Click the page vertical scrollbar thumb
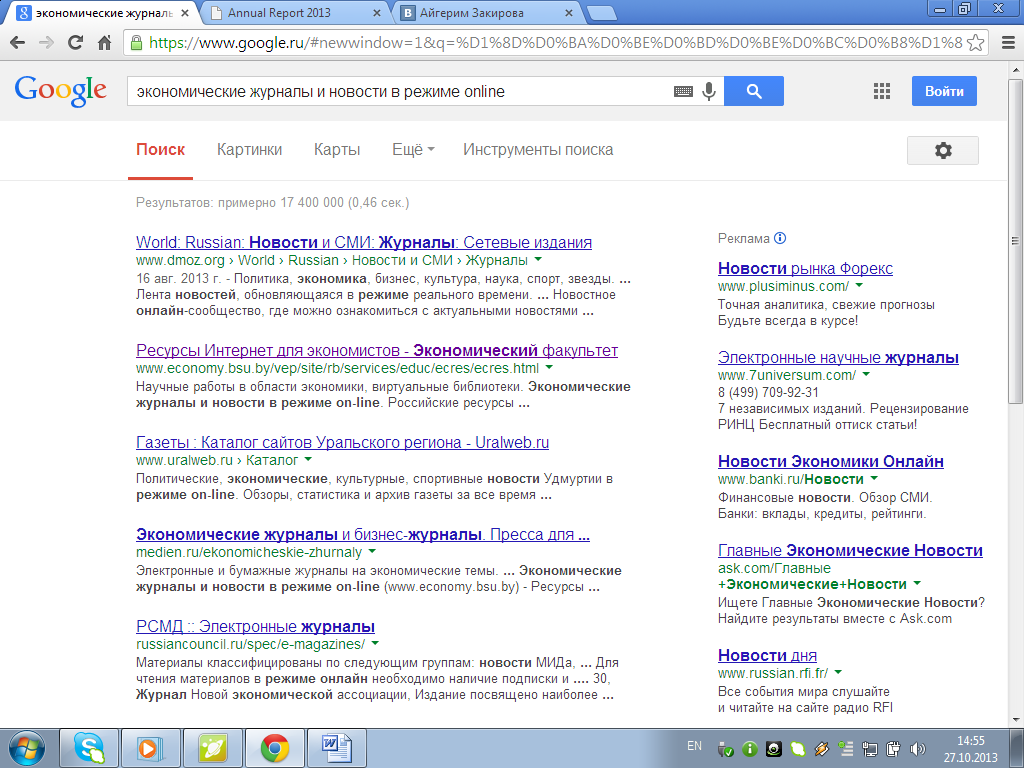The height and width of the screenshot is (768, 1024). (1016, 240)
